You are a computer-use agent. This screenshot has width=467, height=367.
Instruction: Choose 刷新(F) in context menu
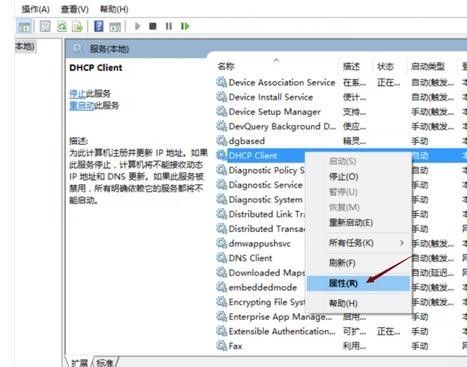358,263
